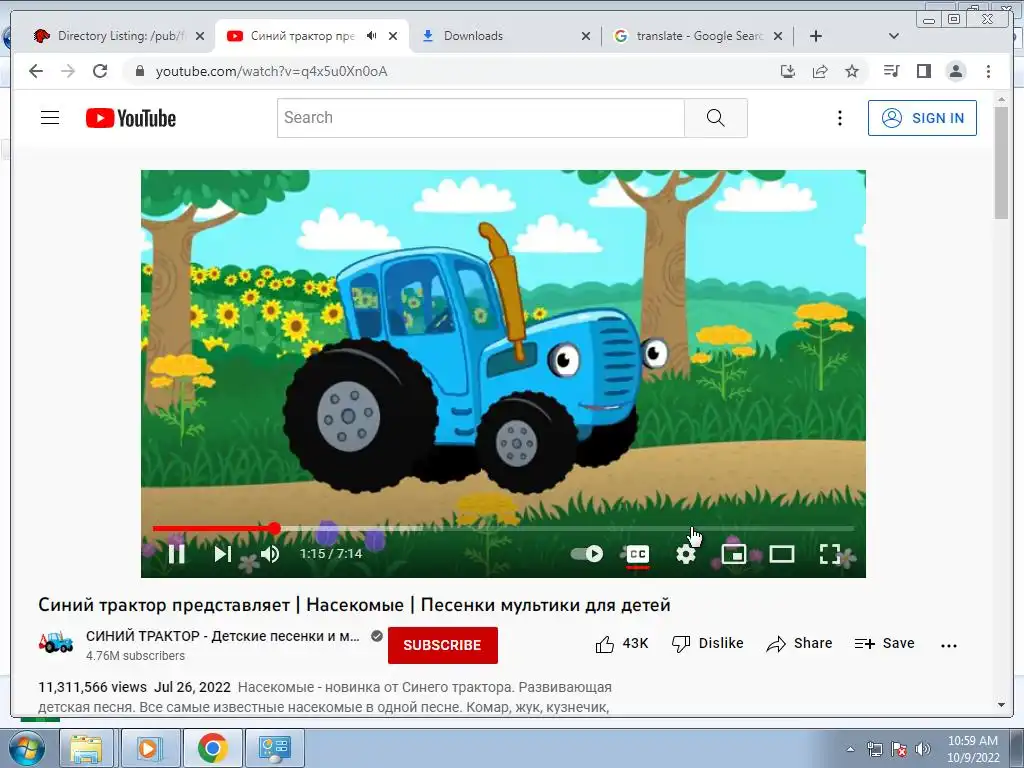Screen dimensions: 1024x768
Task: Pause the video with the pause button
Action: [176, 554]
